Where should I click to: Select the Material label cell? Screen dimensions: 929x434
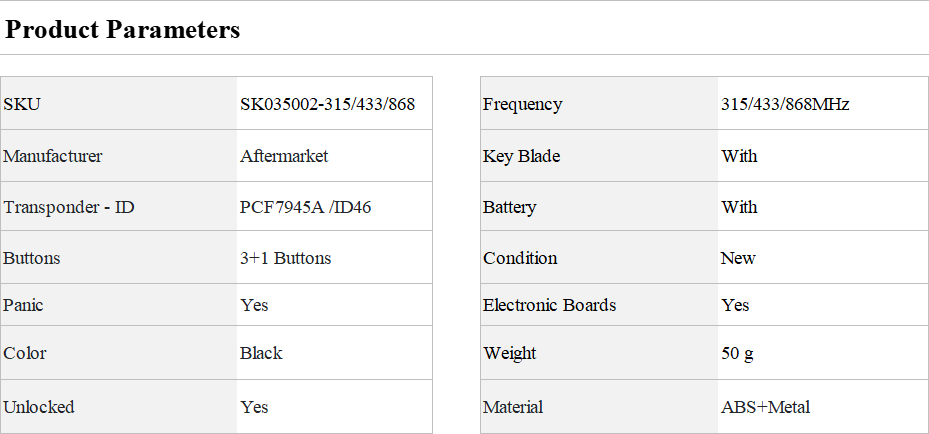click(599, 407)
